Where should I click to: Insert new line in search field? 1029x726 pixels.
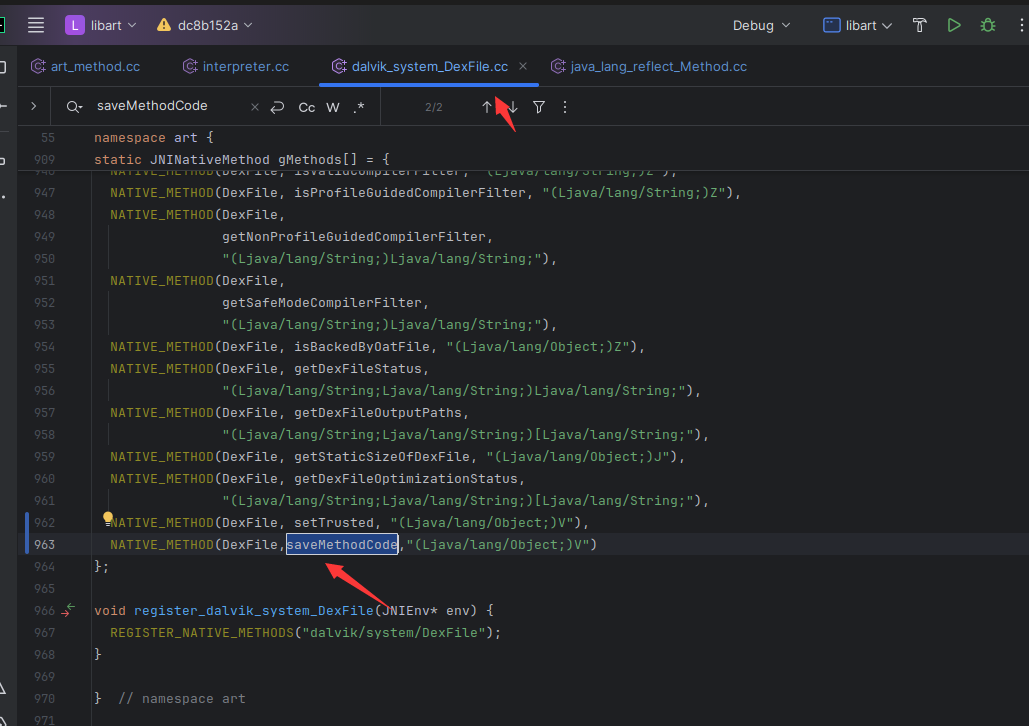pyautogui.click(x=277, y=107)
